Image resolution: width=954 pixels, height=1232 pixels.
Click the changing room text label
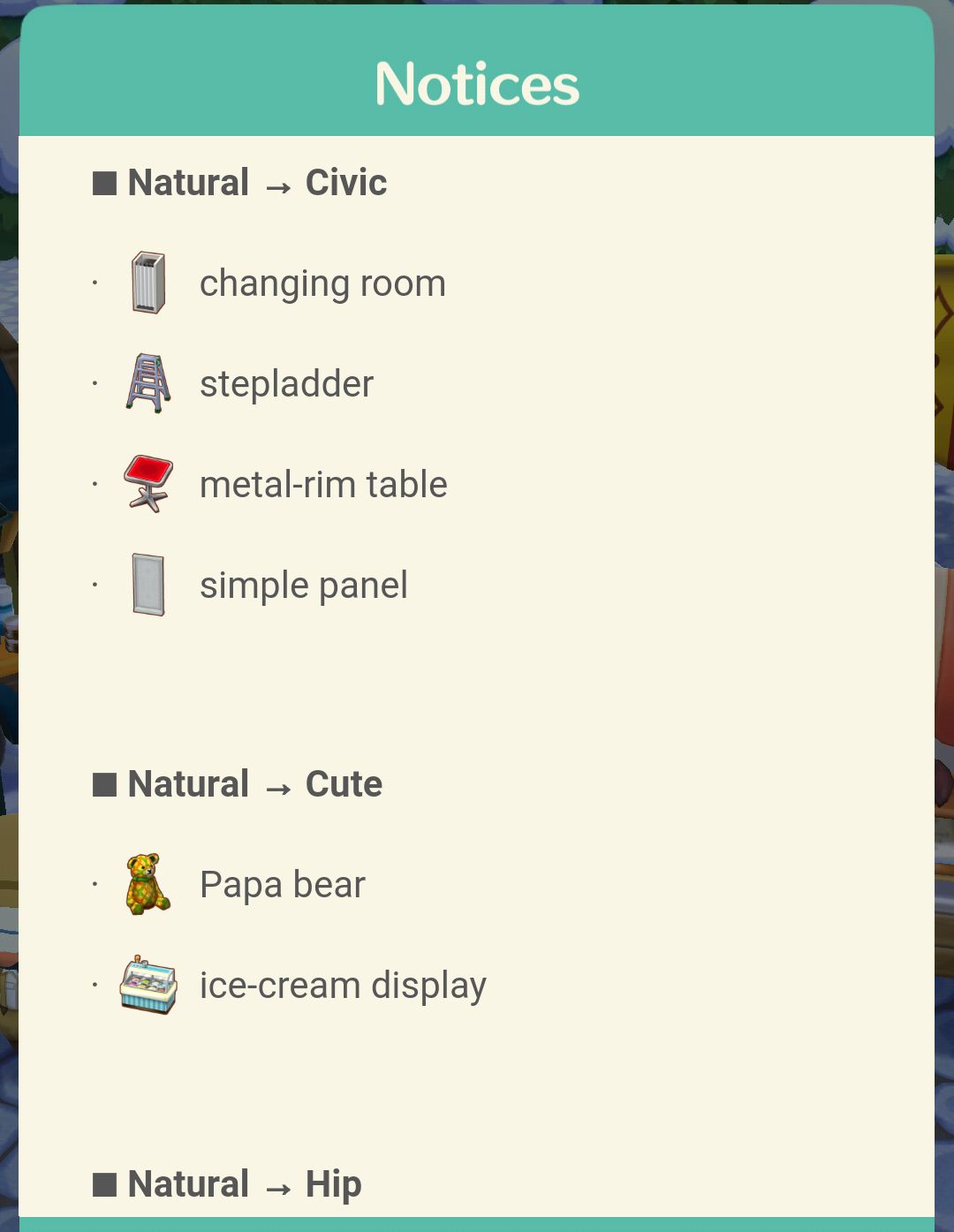point(322,284)
